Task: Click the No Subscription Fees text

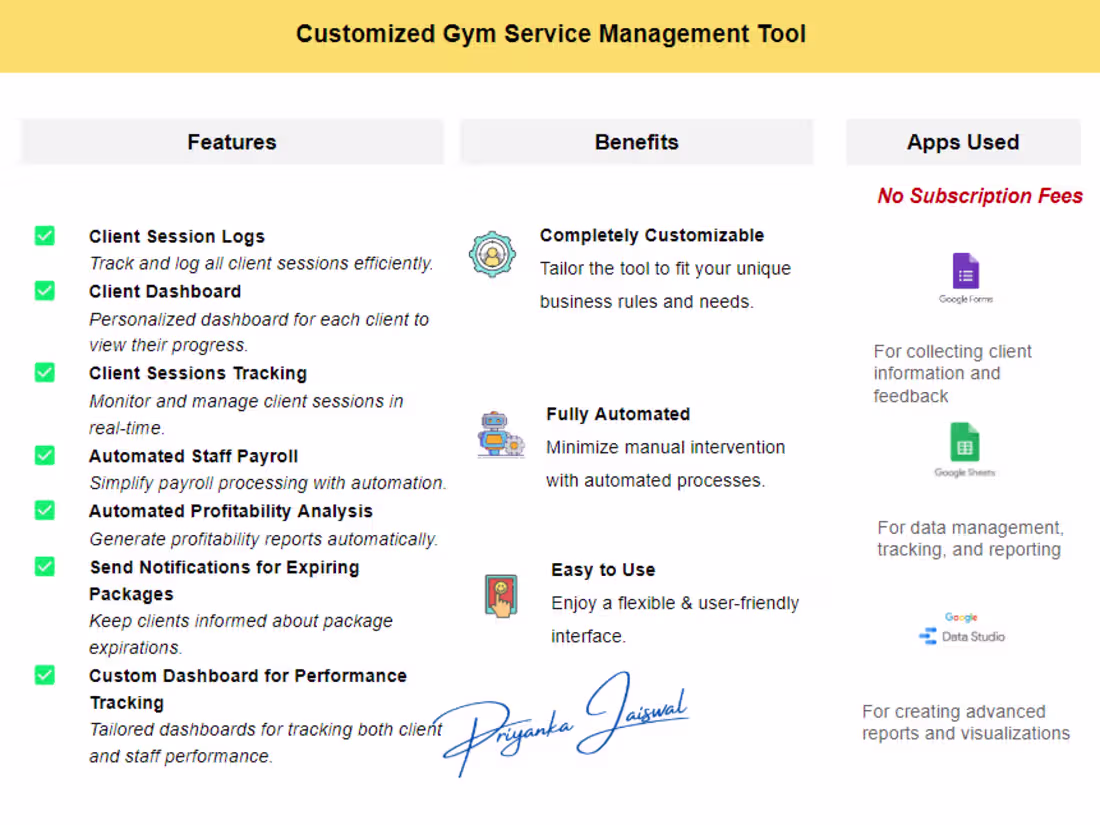Action: point(979,196)
